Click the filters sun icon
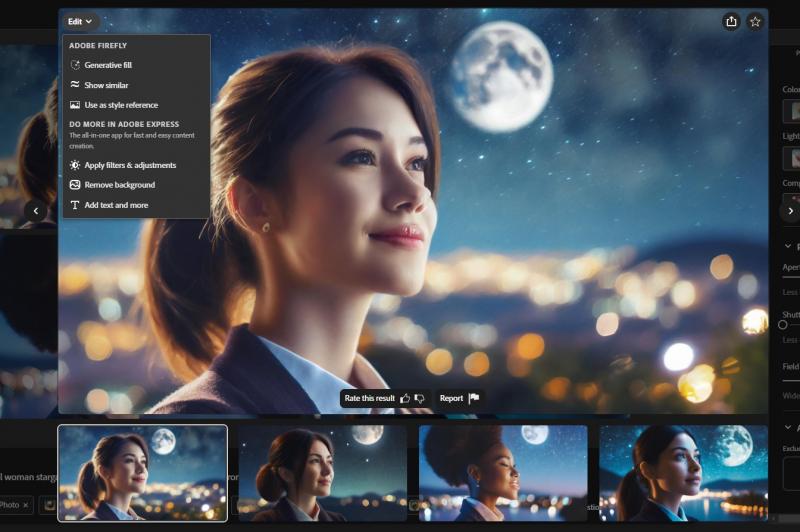The width and height of the screenshot is (800, 532). click(75, 165)
